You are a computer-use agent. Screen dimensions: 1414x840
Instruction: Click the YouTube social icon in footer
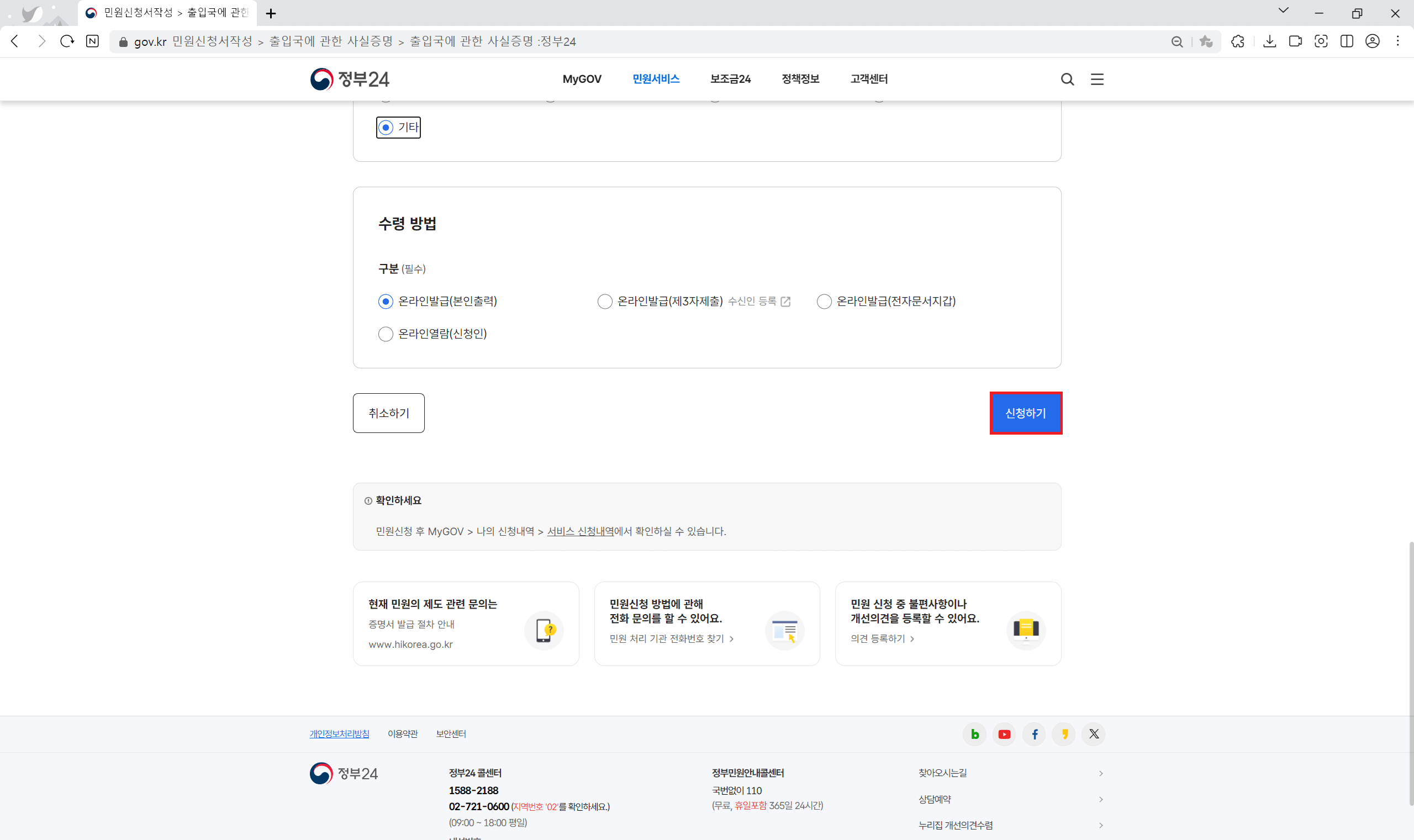(1004, 734)
